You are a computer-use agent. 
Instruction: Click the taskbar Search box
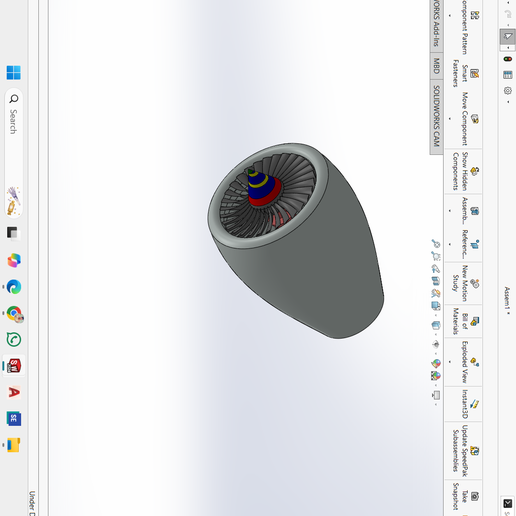coord(14,153)
